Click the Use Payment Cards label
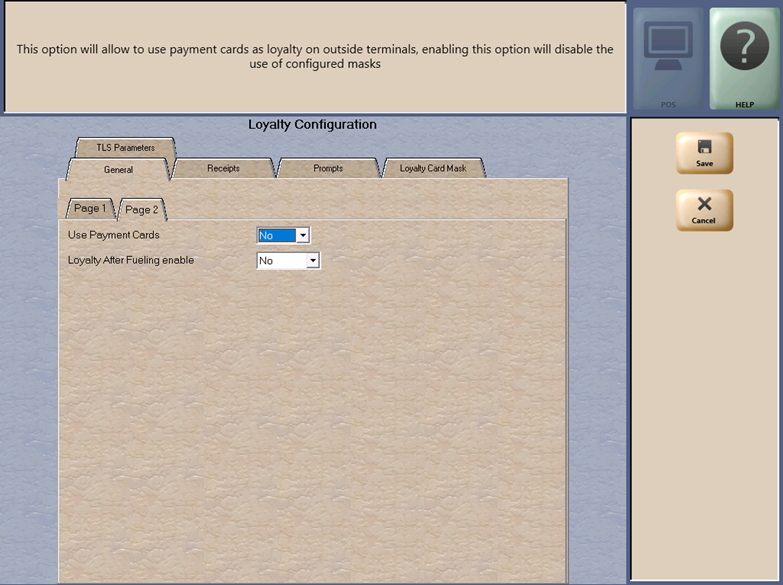This screenshot has height=585, width=783. point(113,235)
